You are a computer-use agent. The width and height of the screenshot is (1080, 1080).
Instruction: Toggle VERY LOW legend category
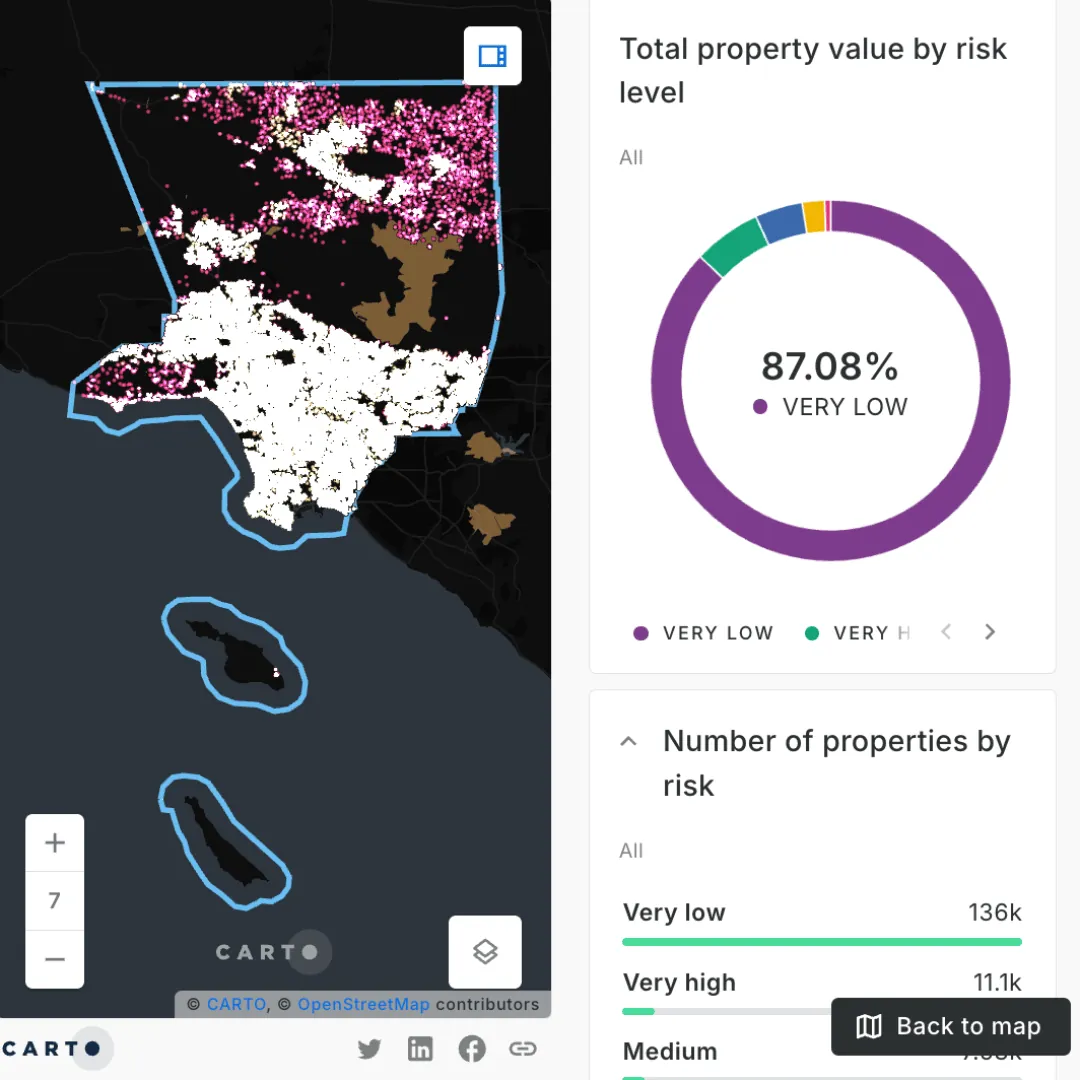pos(704,633)
